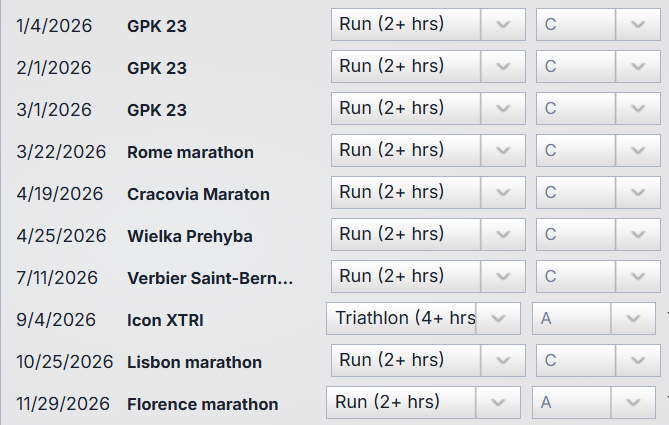Open the Lisbon marathon event entry
669x425 pixels.
tap(194, 363)
